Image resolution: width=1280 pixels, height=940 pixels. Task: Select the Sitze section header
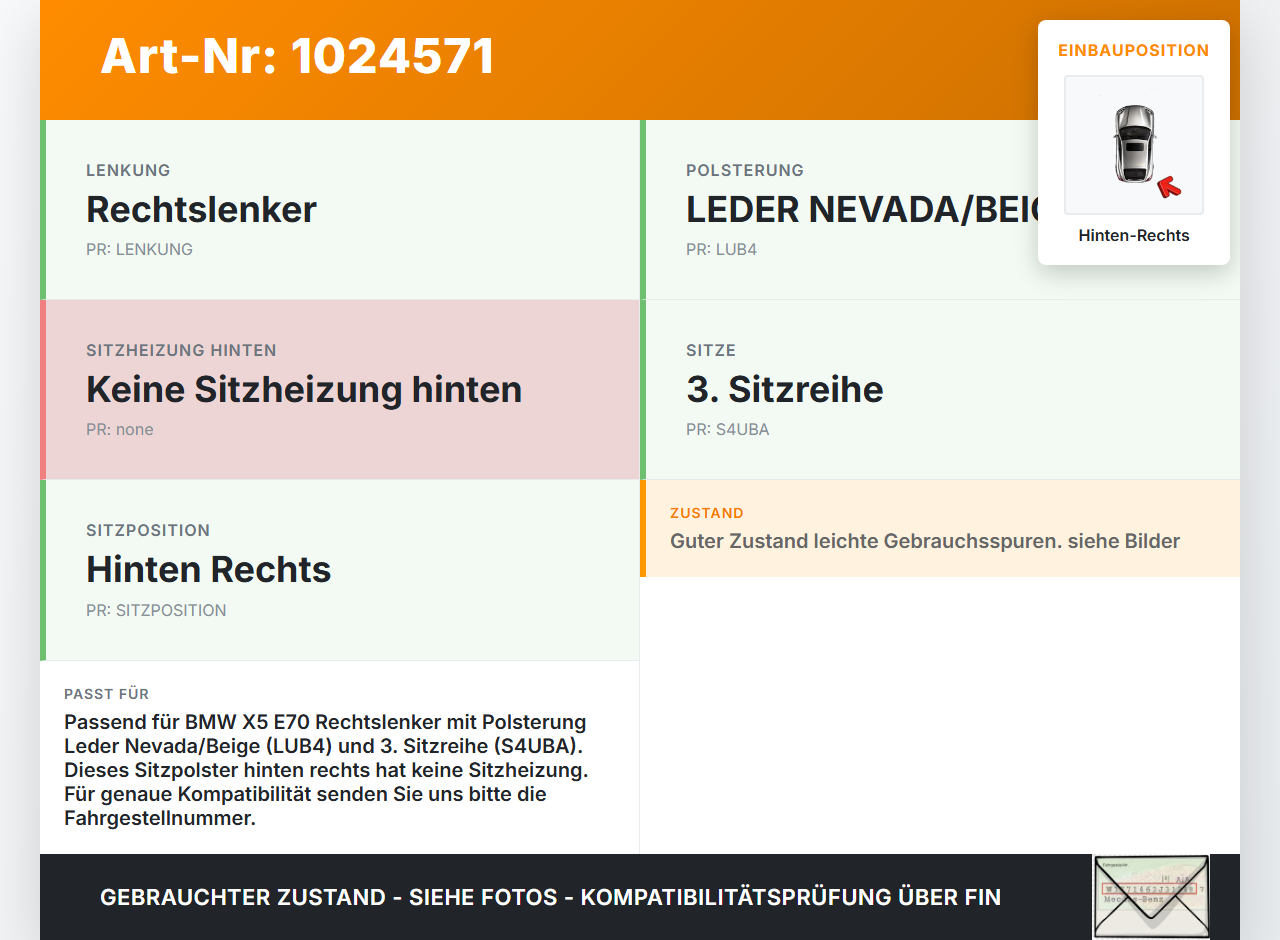click(710, 350)
